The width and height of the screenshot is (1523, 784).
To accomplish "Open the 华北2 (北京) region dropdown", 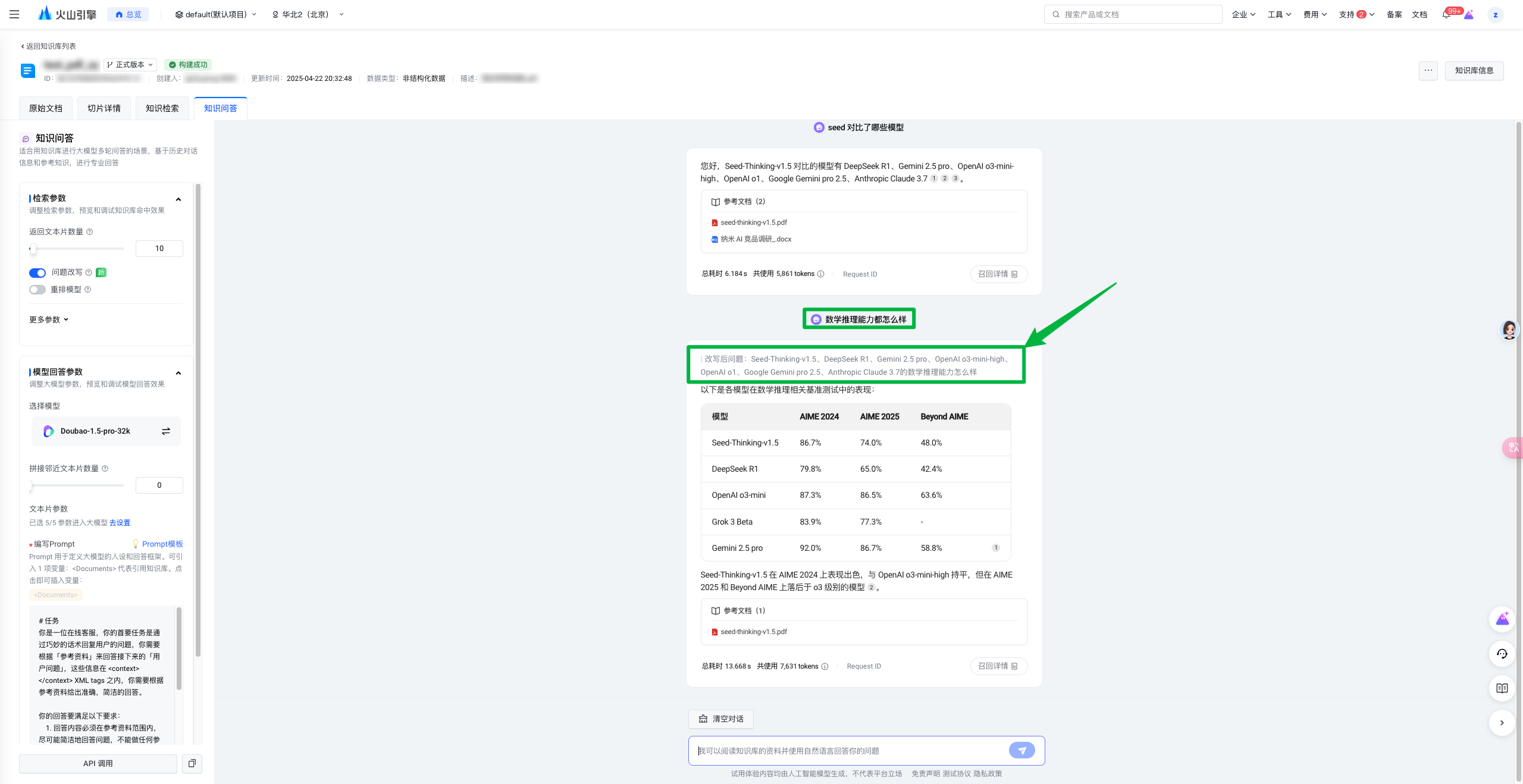I will point(308,14).
